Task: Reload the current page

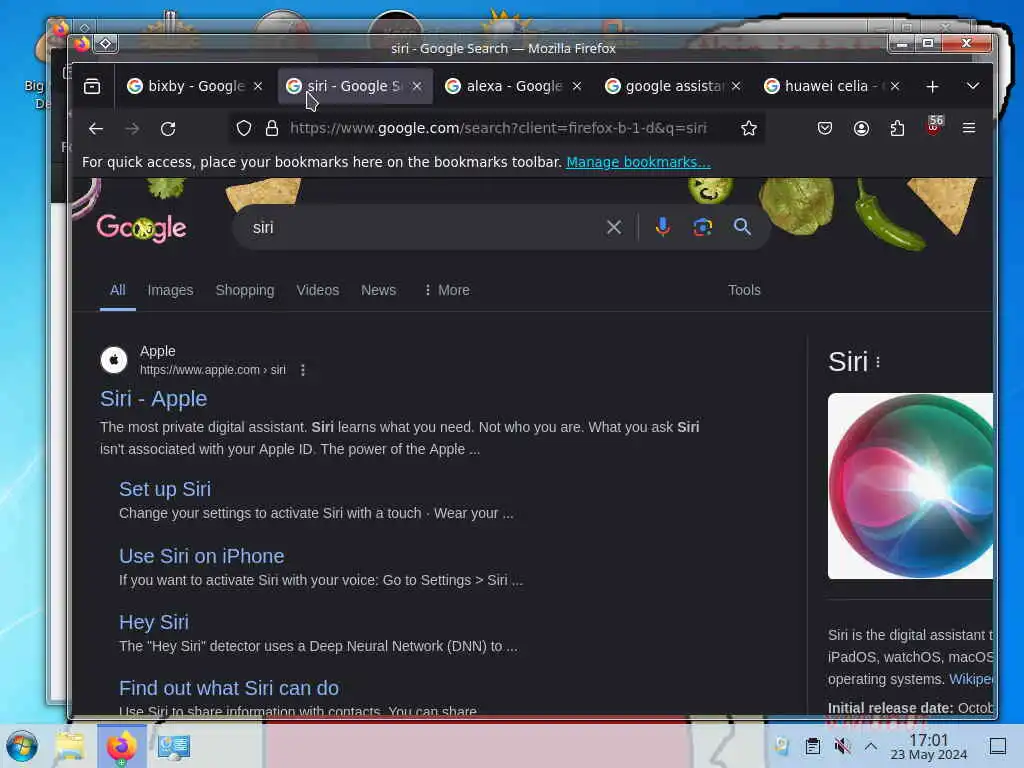Action: click(168, 129)
